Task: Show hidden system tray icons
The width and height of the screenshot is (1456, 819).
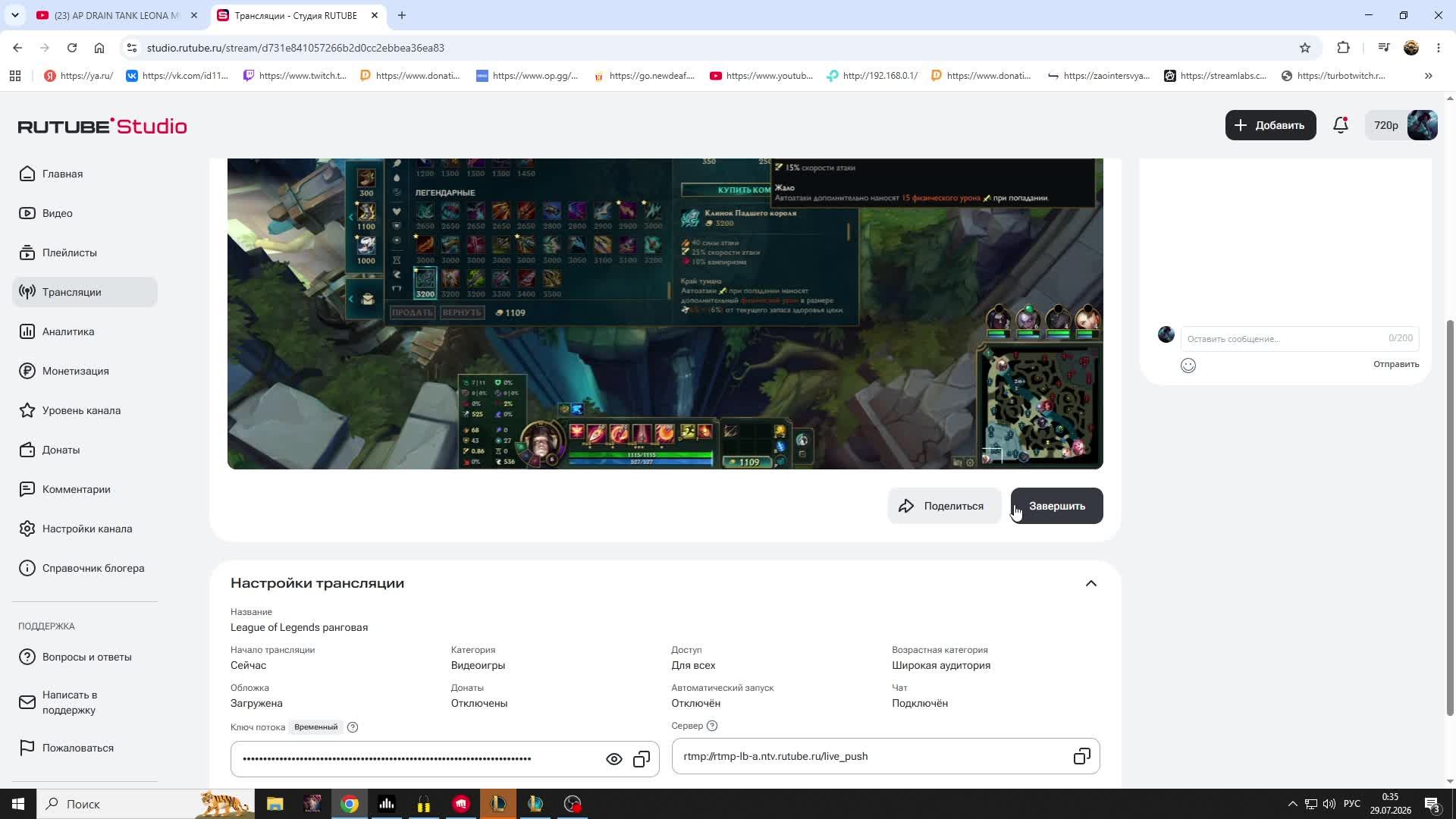Action: [x=1292, y=804]
